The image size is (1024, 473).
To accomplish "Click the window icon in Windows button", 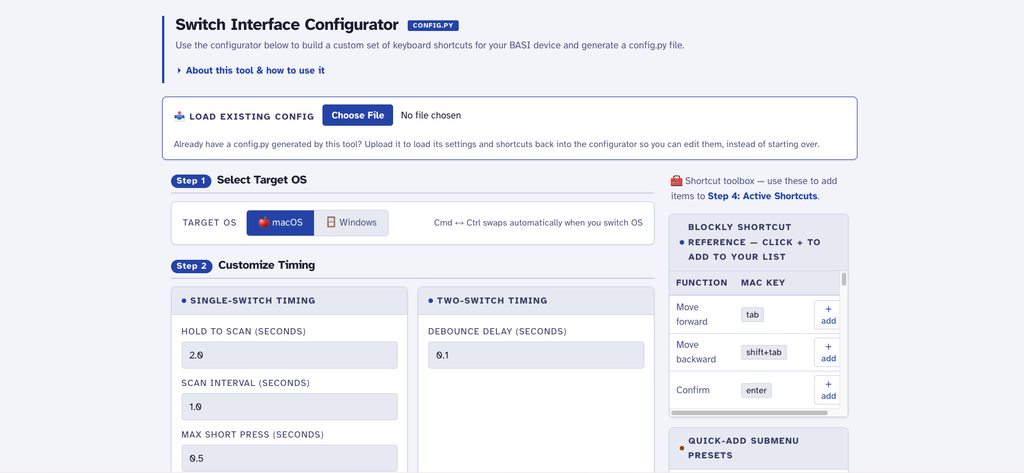I will click(x=331, y=223).
